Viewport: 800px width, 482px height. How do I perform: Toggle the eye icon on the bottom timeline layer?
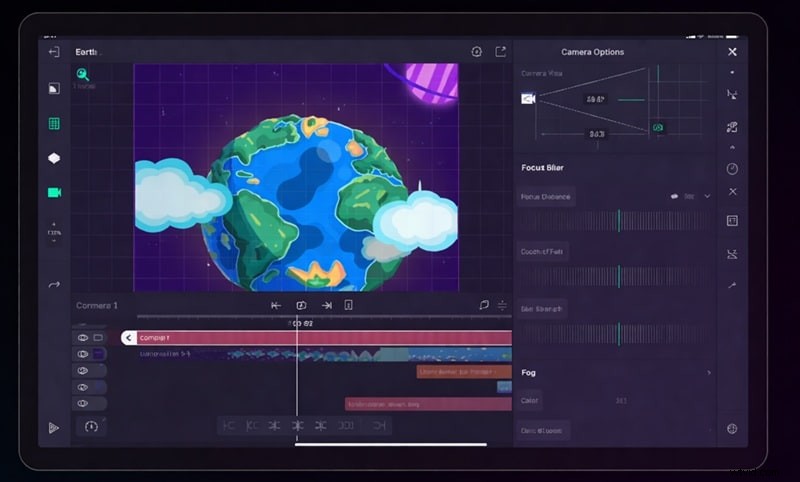coord(83,403)
